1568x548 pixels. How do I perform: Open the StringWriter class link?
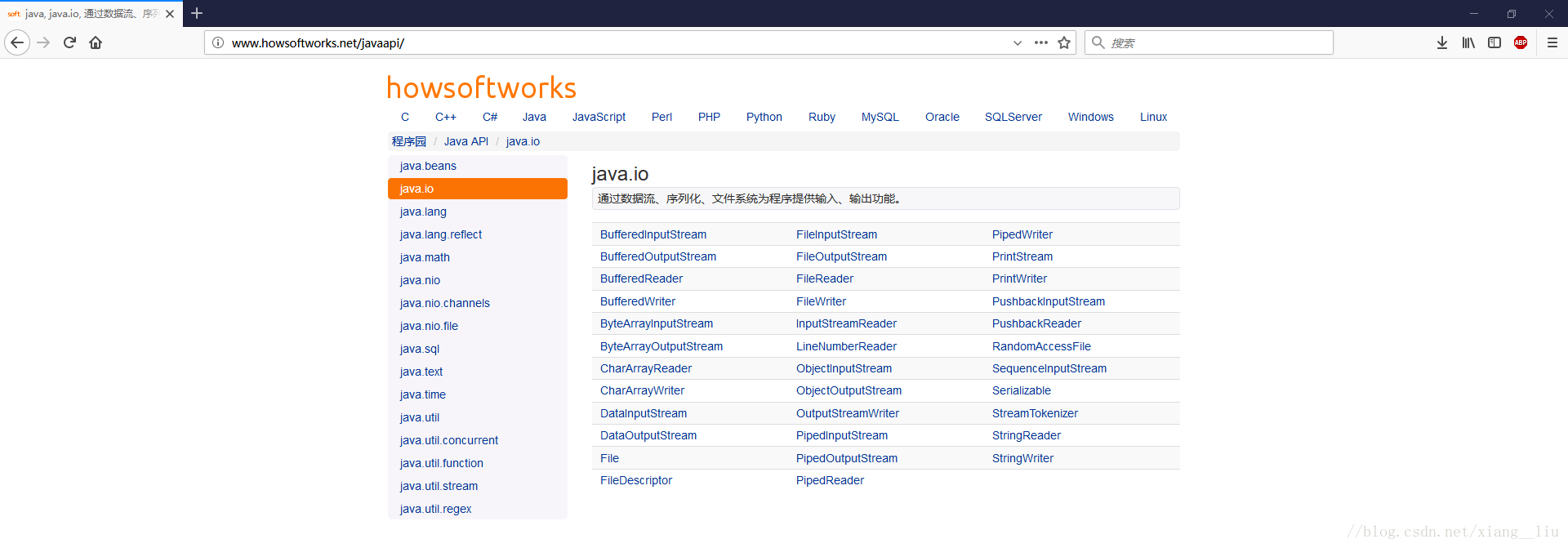[1022, 458]
